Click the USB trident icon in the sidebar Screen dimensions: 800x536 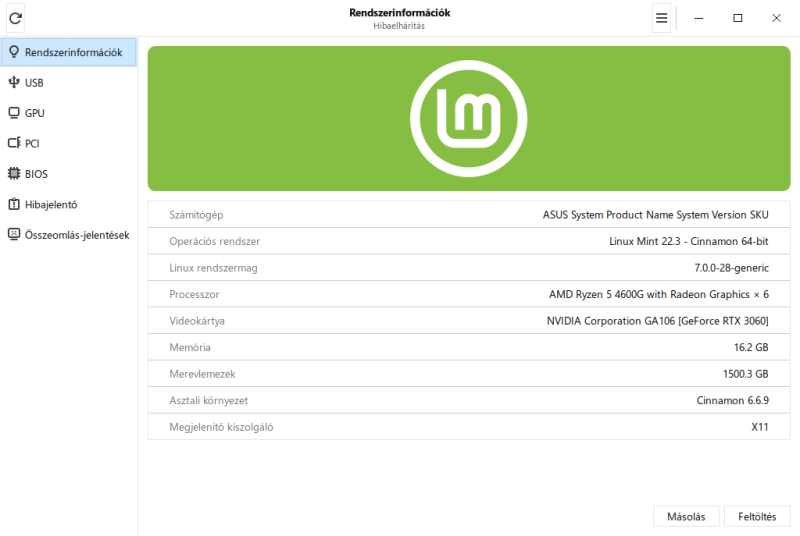click(x=14, y=82)
